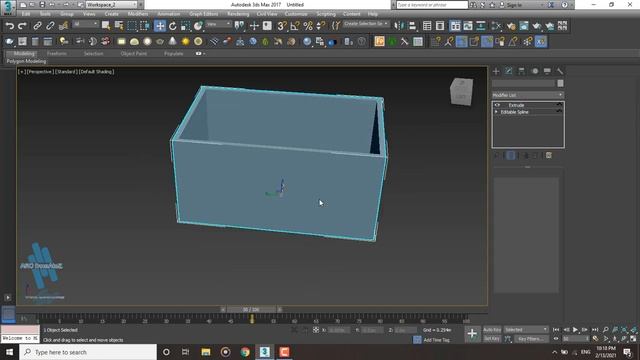Switch to the Object Paint ribbon tab
This screenshot has width=640, height=360.
(133, 53)
